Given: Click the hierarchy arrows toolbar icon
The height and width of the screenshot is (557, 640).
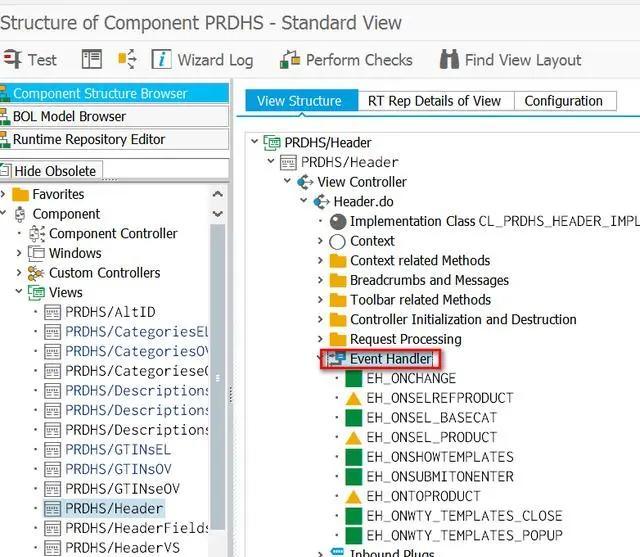Looking at the screenshot, I should [127, 60].
